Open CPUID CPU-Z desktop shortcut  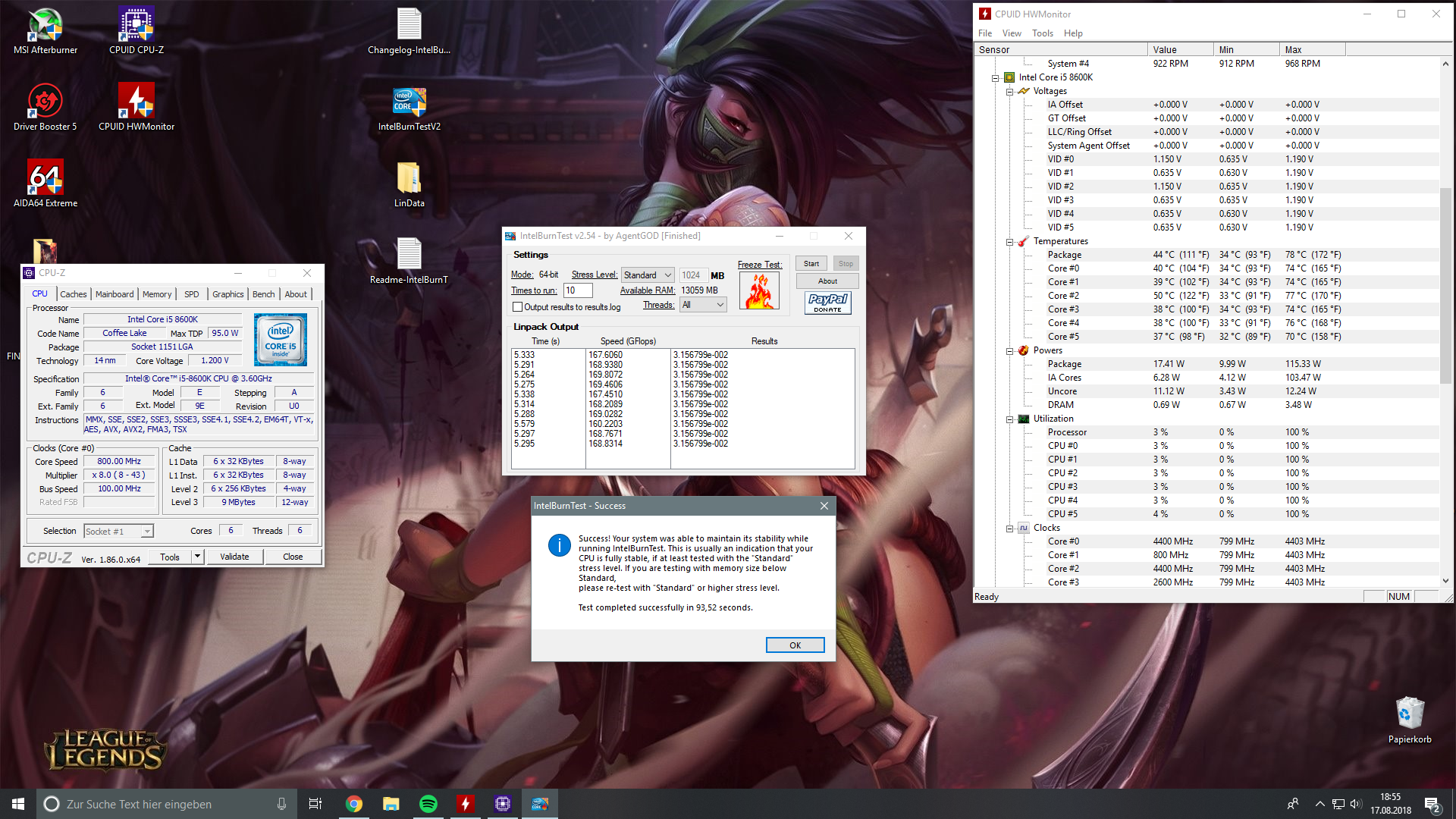[x=136, y=27]
